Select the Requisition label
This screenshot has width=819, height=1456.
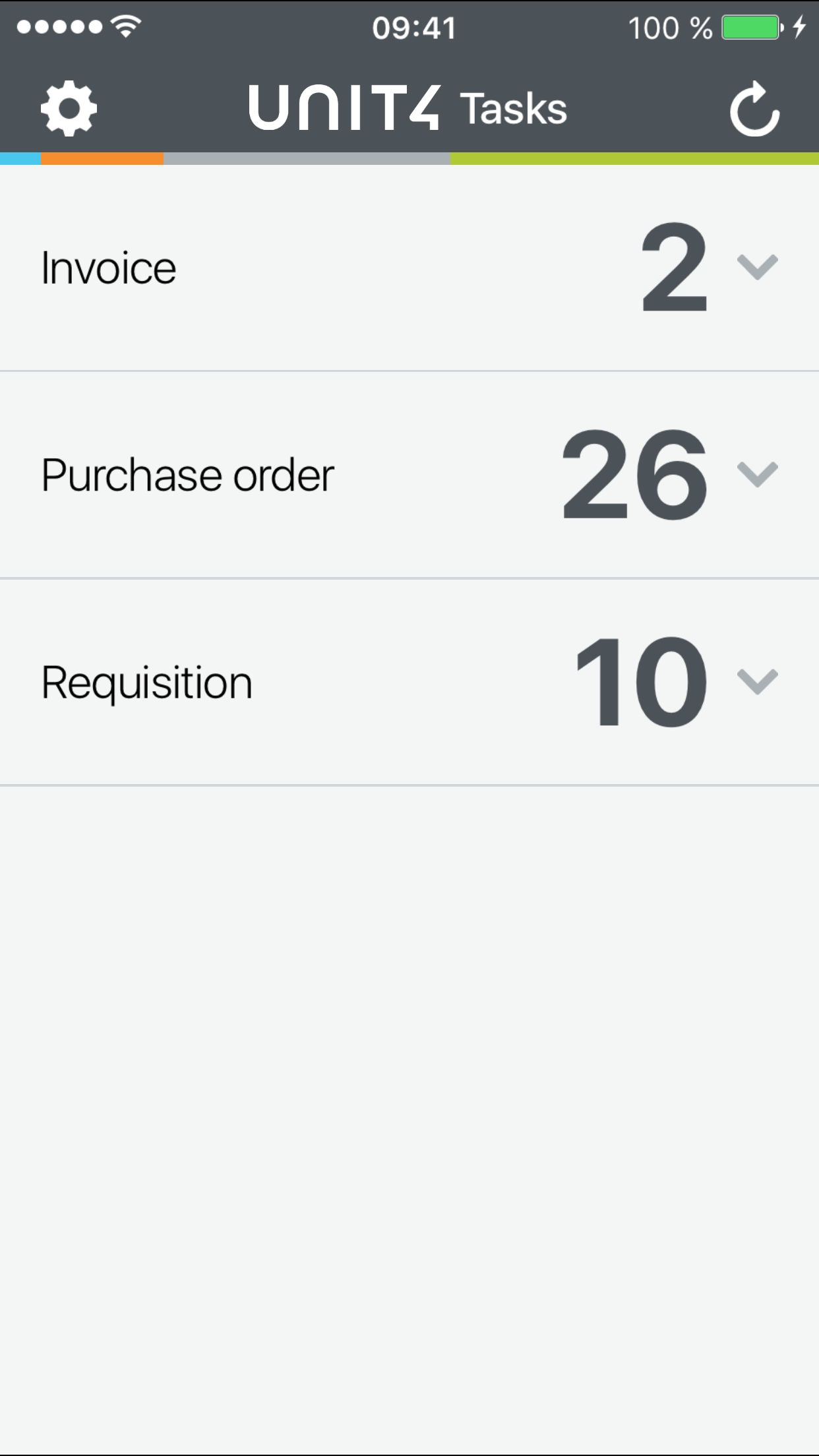click(x=147, y=682)
